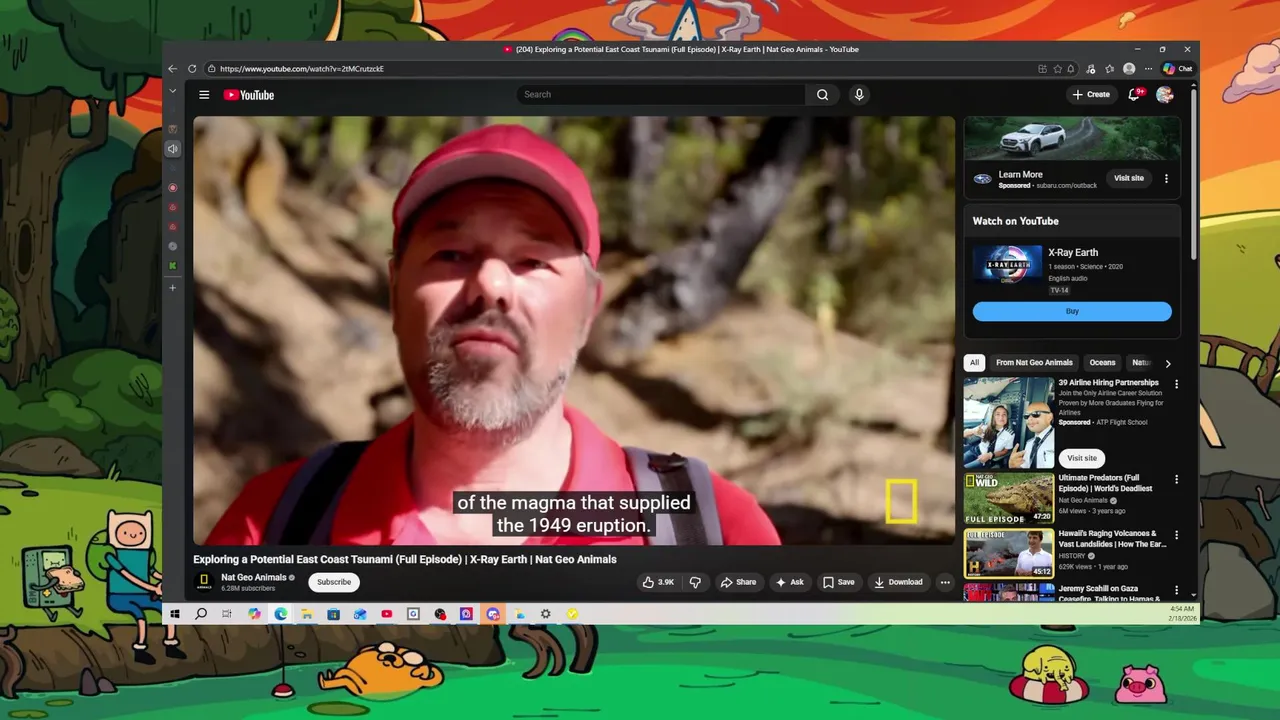This screenshot has height=720, width=1280.
Task: Open the taskbar clock and date
Action: 1181,614
